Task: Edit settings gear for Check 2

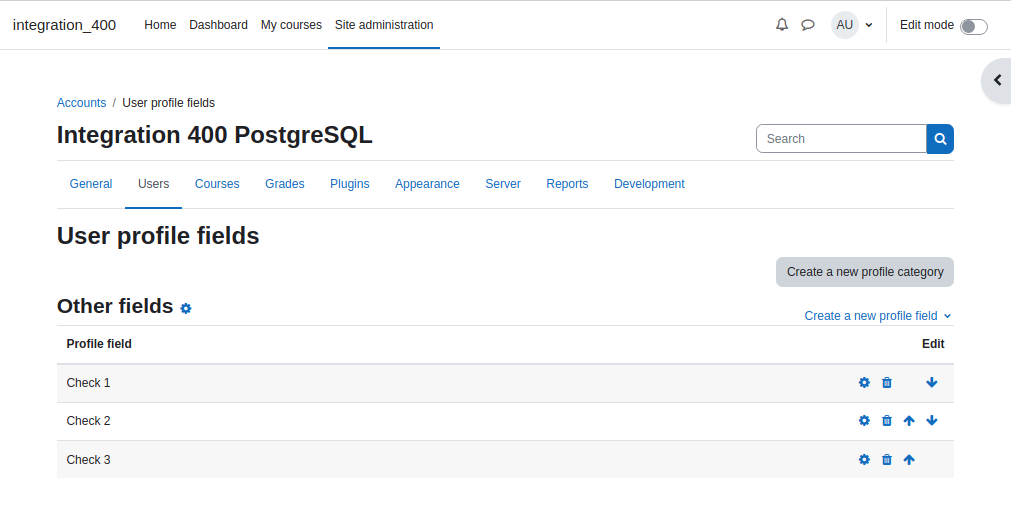Action: 864,420
